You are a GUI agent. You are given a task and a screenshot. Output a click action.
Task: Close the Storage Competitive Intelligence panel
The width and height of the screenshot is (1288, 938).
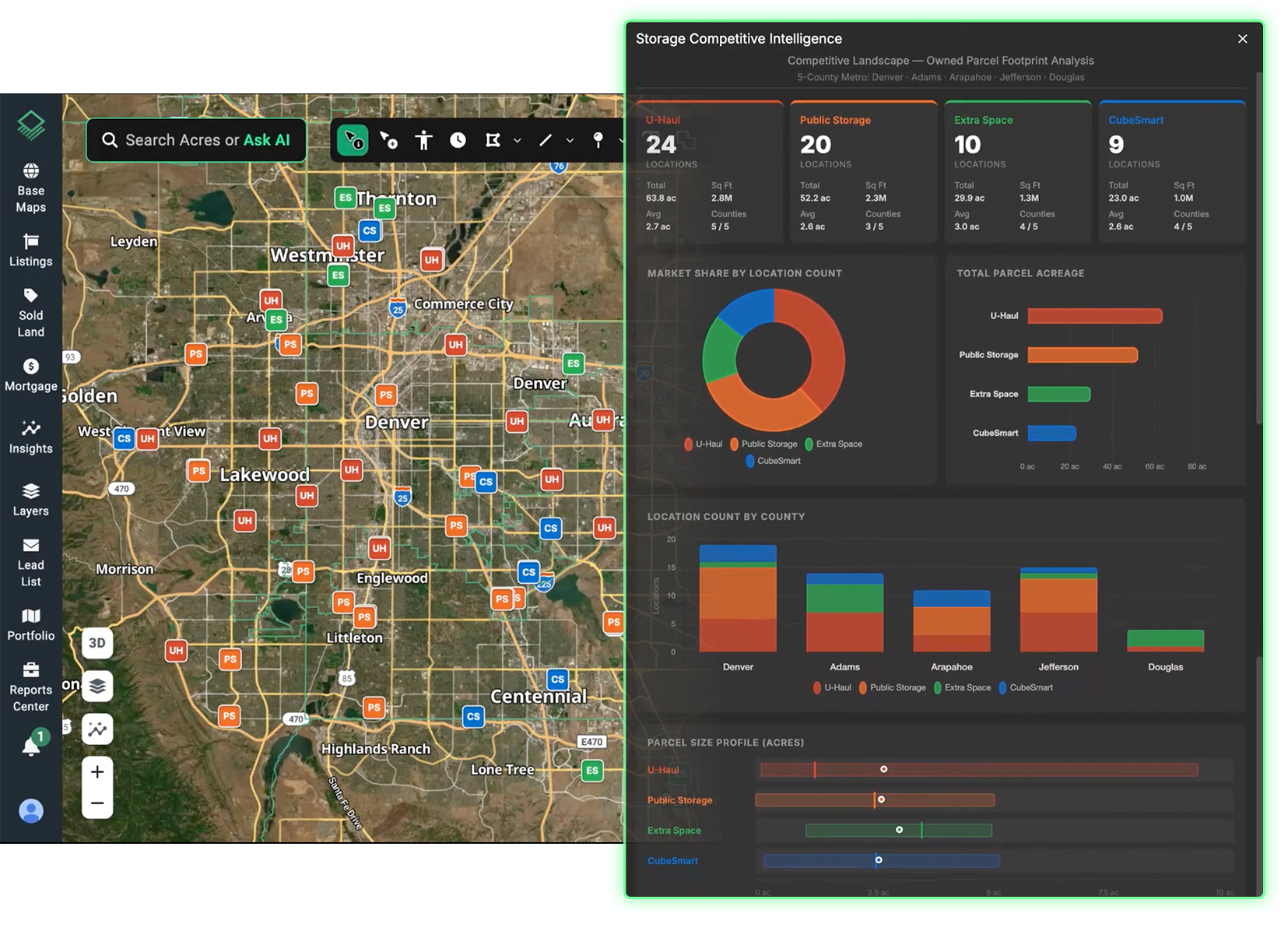click(1242, 39)
